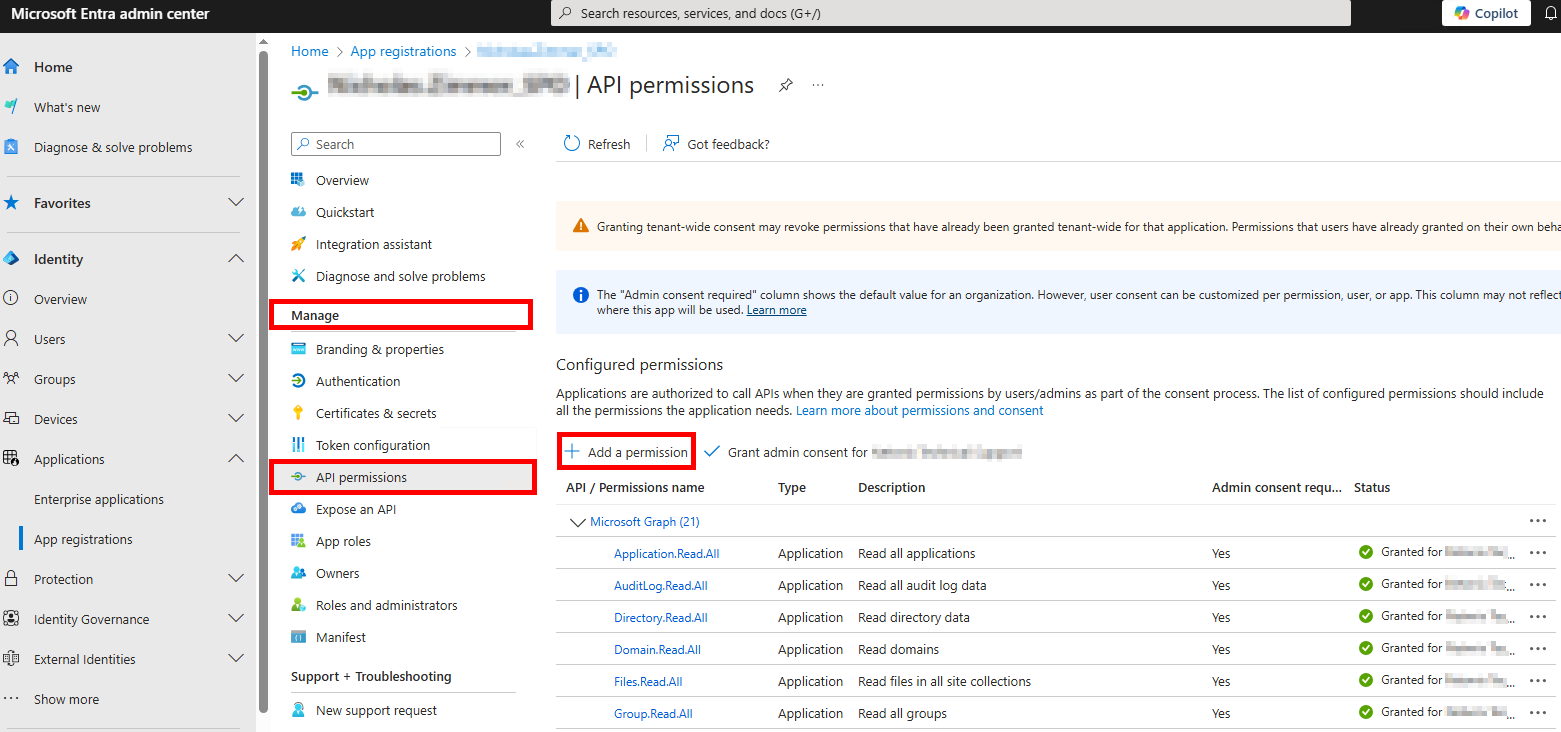Click the Refresh icon in the toolbar

(572, 144)
